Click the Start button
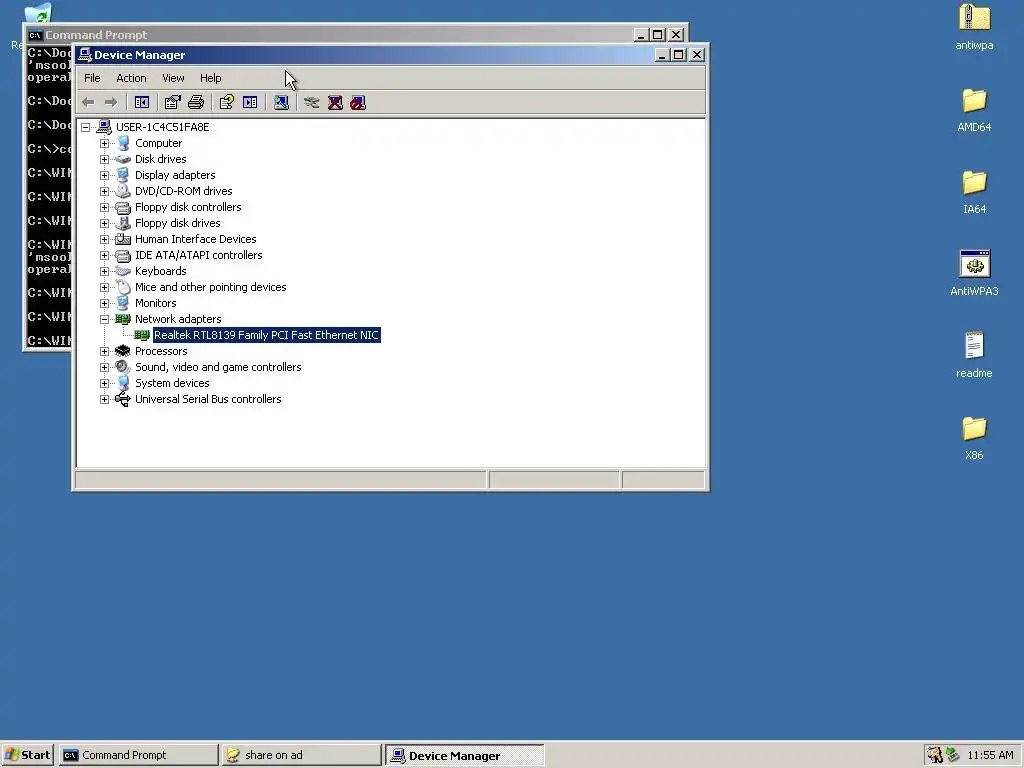The image size is (1024, 768). click(x=27, y=755)
